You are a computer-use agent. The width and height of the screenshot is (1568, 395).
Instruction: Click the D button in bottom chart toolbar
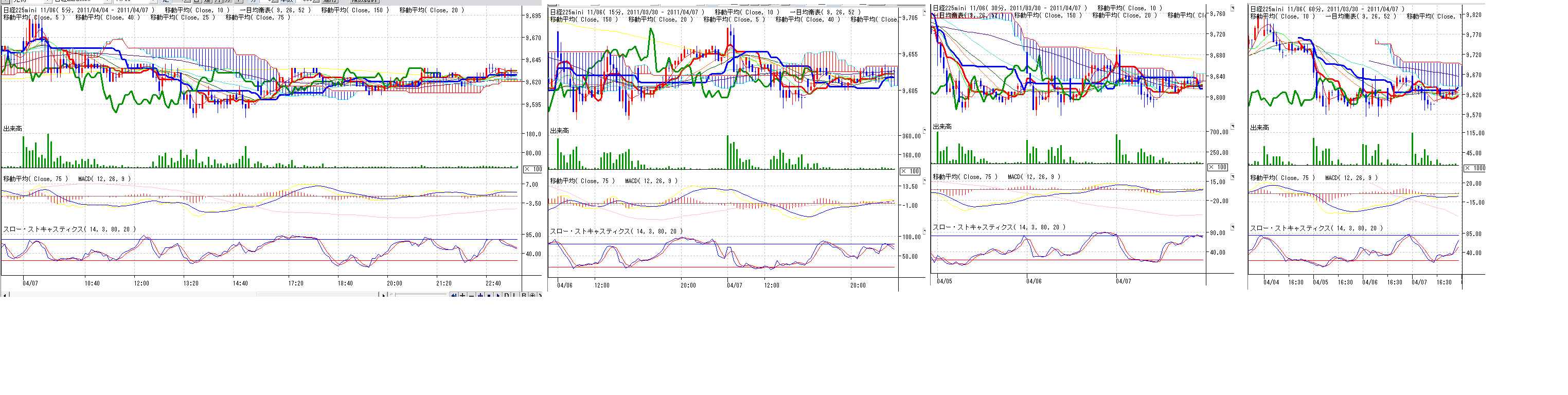click(507, 296)
